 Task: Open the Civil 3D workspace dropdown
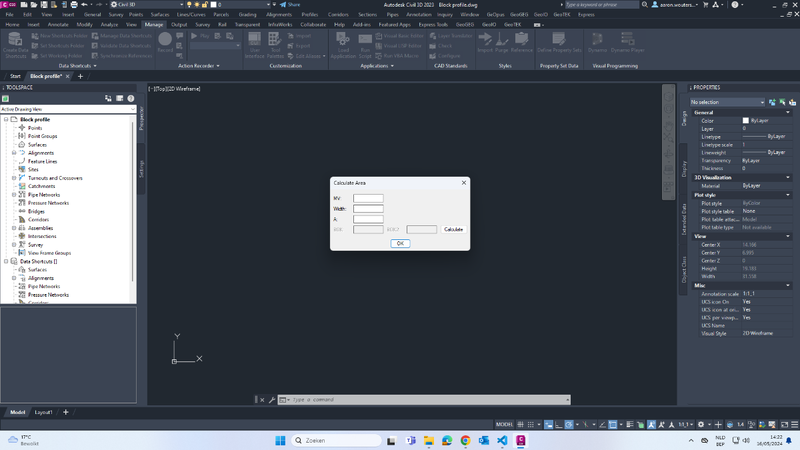tap(134, 5)
